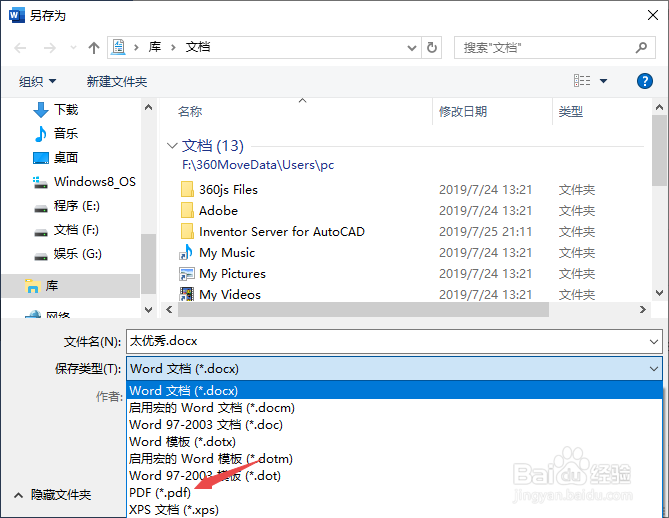669x518 pixels.
Task: Change the view layout icon
Action: (x=582, y=81)
